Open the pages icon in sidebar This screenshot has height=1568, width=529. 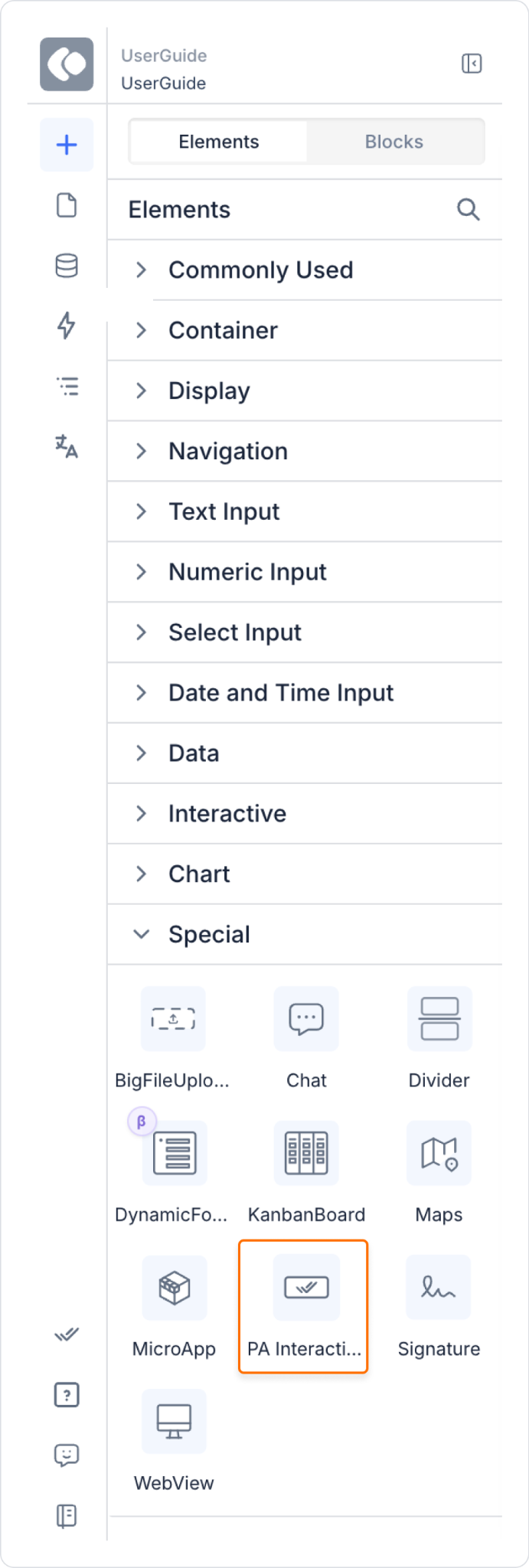click(x=67, y=205)
